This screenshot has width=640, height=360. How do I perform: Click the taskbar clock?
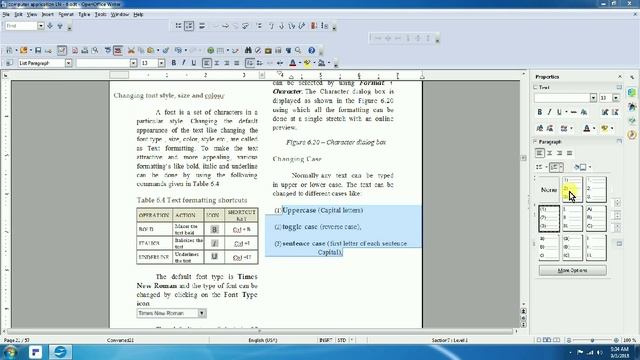tap(619, 352)
